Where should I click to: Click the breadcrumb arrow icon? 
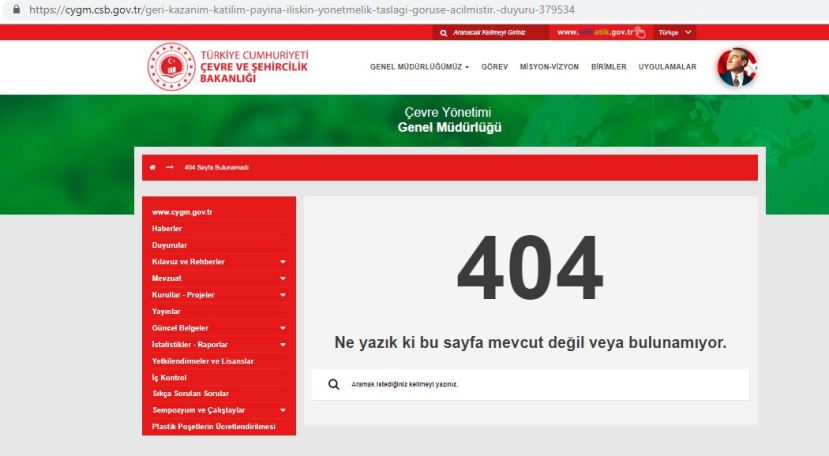[x=169, y=167]
